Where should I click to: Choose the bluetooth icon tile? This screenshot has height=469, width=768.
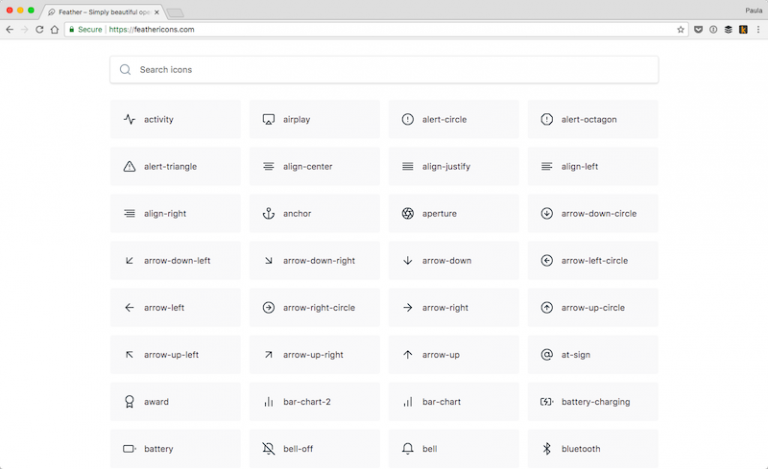[x=592, y=448]
